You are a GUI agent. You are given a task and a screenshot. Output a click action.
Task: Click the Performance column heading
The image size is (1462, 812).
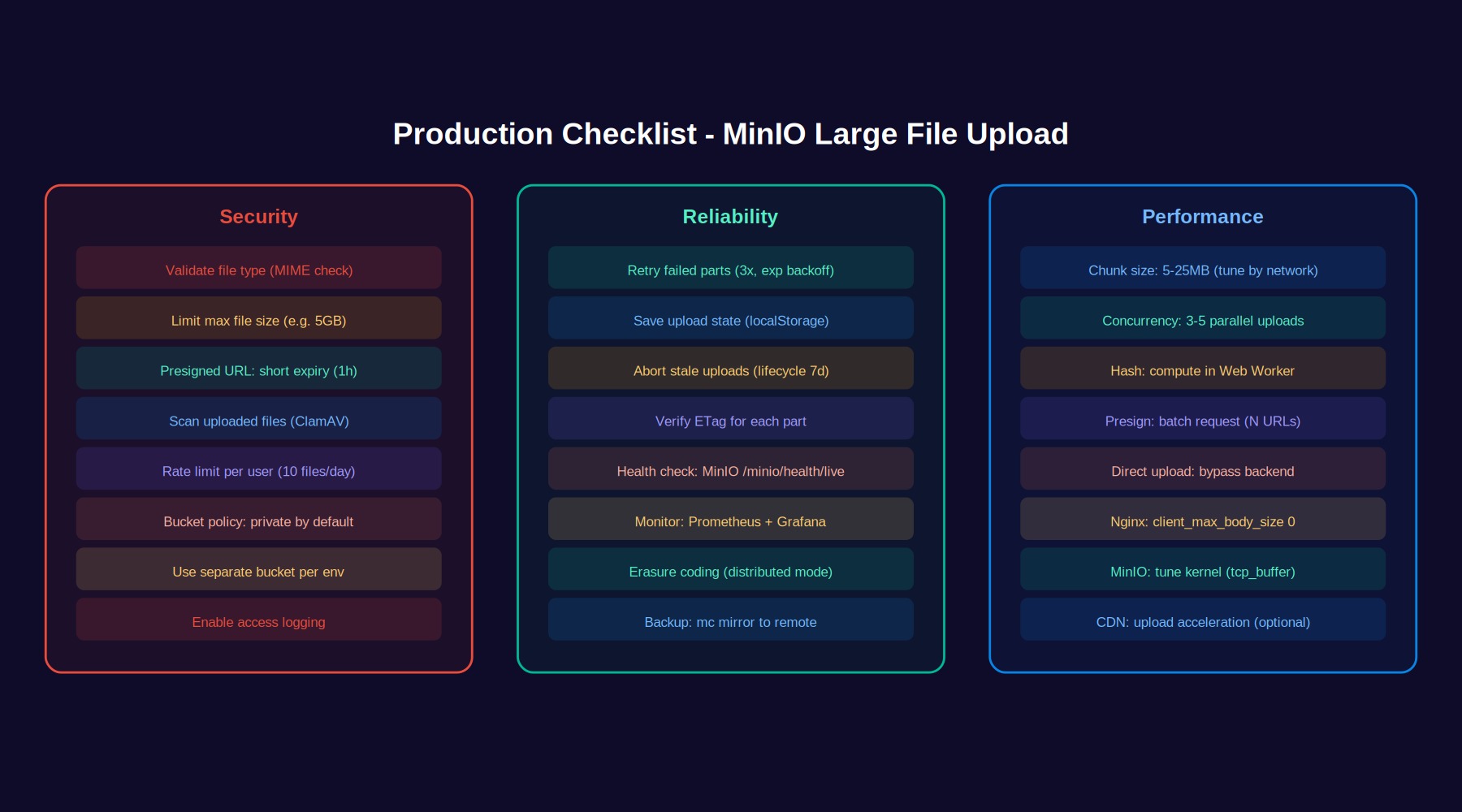coord(1203,217)
